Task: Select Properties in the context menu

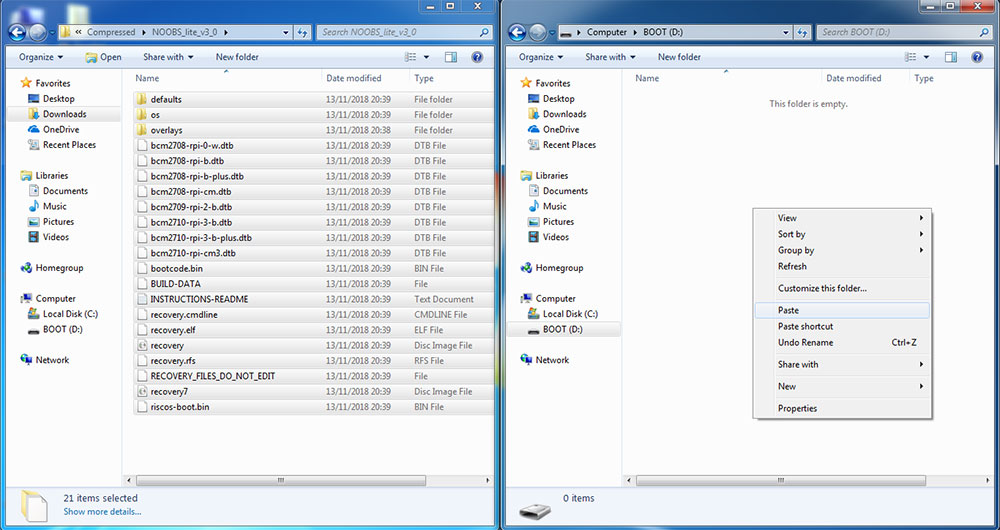Action: (x=797, y=408)
